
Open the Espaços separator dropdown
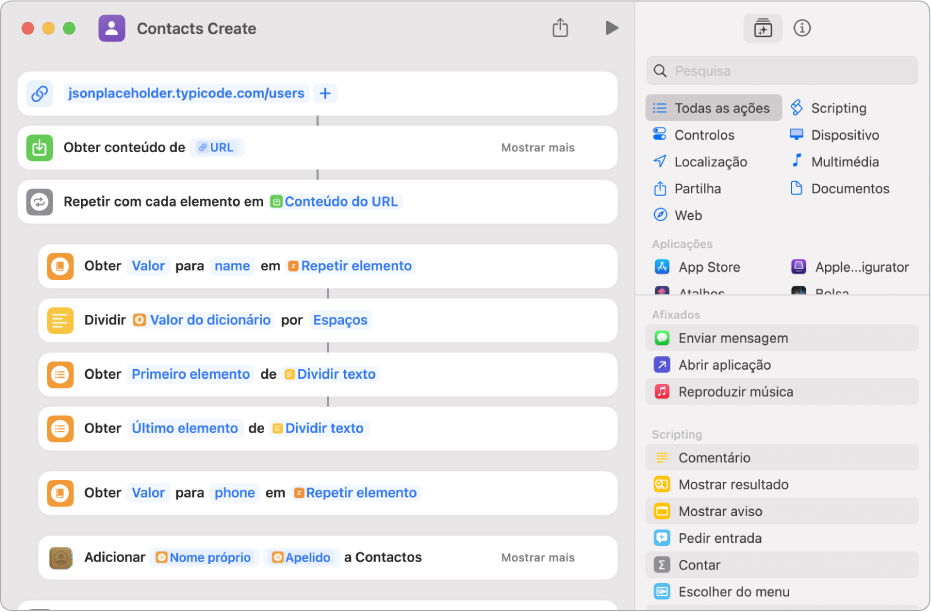pos(340,320)
